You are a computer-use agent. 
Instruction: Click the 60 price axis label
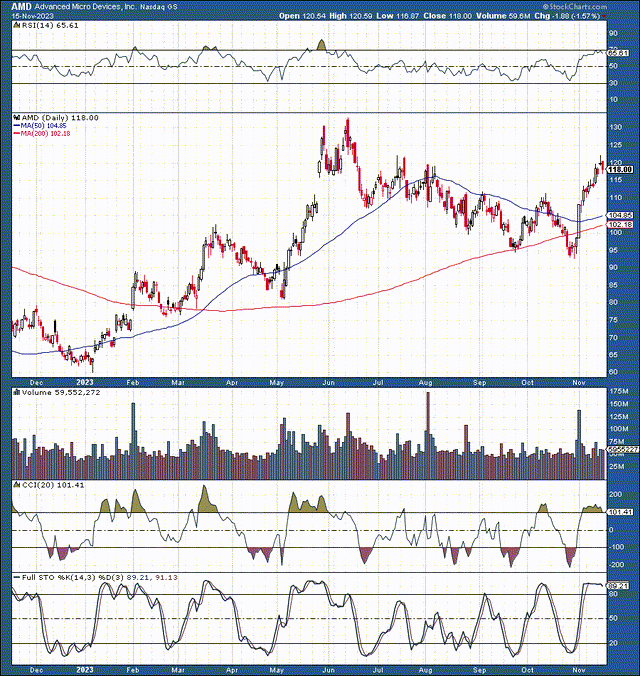click(614, 372)
